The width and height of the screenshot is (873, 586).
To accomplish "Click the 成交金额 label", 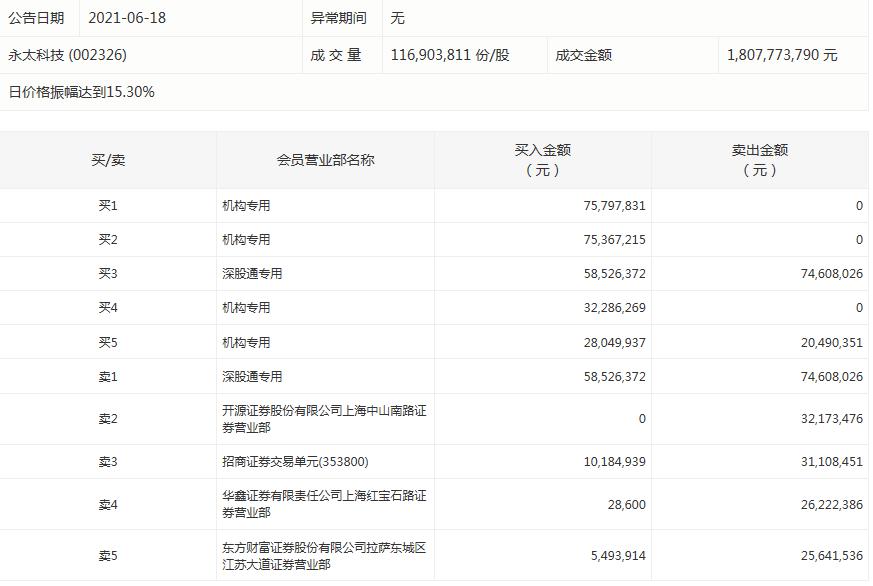I will (x=583, y=55).
